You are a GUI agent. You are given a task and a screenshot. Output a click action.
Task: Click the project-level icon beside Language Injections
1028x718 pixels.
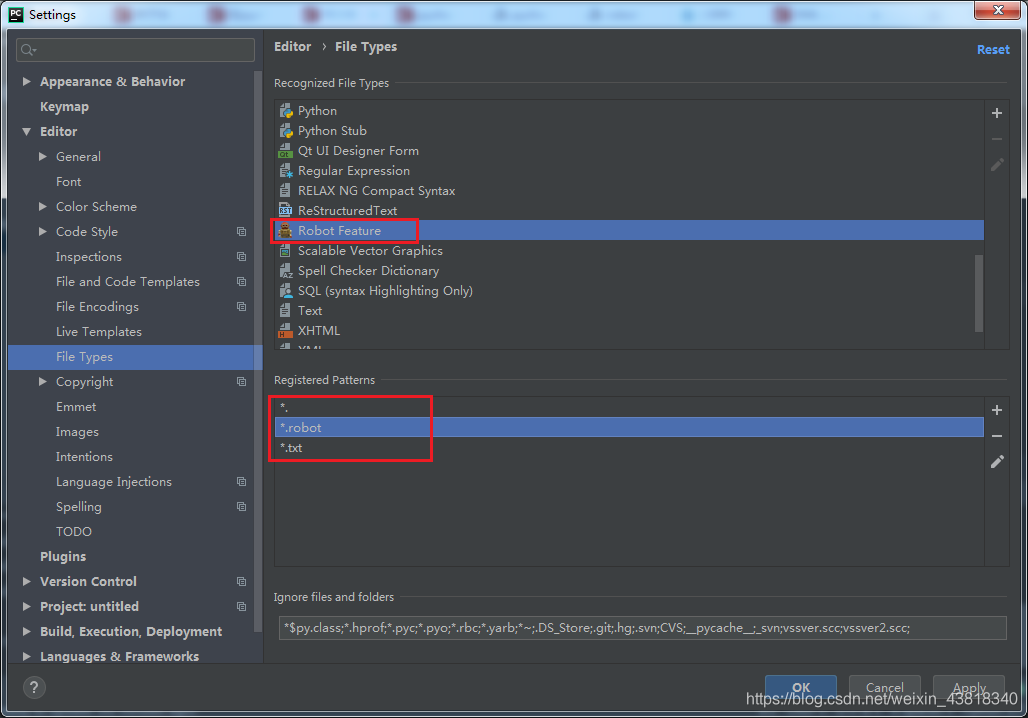point(241,482)
